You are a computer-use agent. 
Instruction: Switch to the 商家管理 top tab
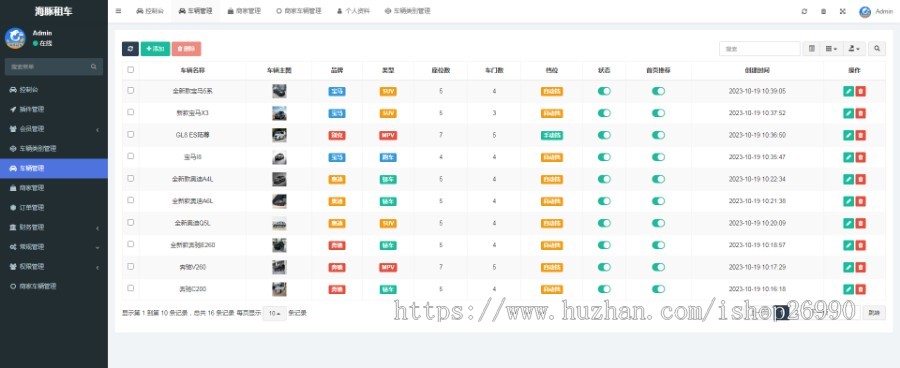coord(244,11)
